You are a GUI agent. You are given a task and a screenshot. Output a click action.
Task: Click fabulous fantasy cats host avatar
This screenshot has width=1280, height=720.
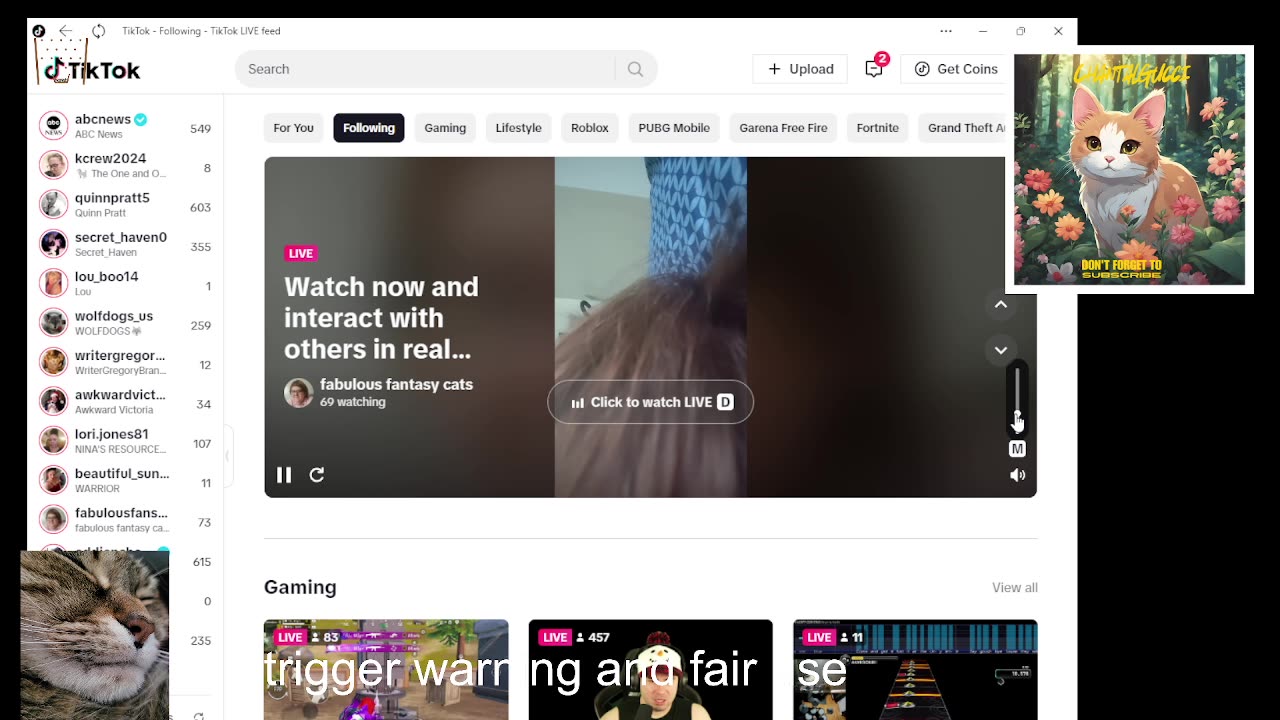(298, 393)
